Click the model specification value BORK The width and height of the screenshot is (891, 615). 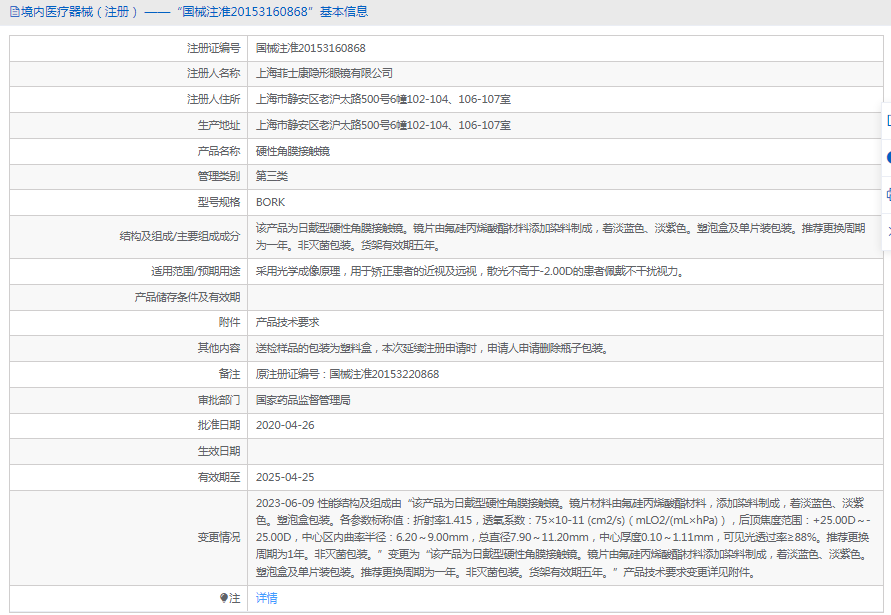[270, 202]
